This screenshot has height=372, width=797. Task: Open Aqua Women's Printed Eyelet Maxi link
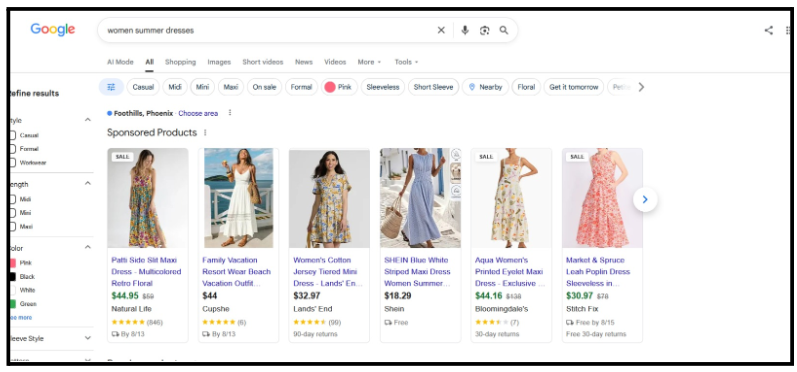pyautogui.click(x=509, y=271)
